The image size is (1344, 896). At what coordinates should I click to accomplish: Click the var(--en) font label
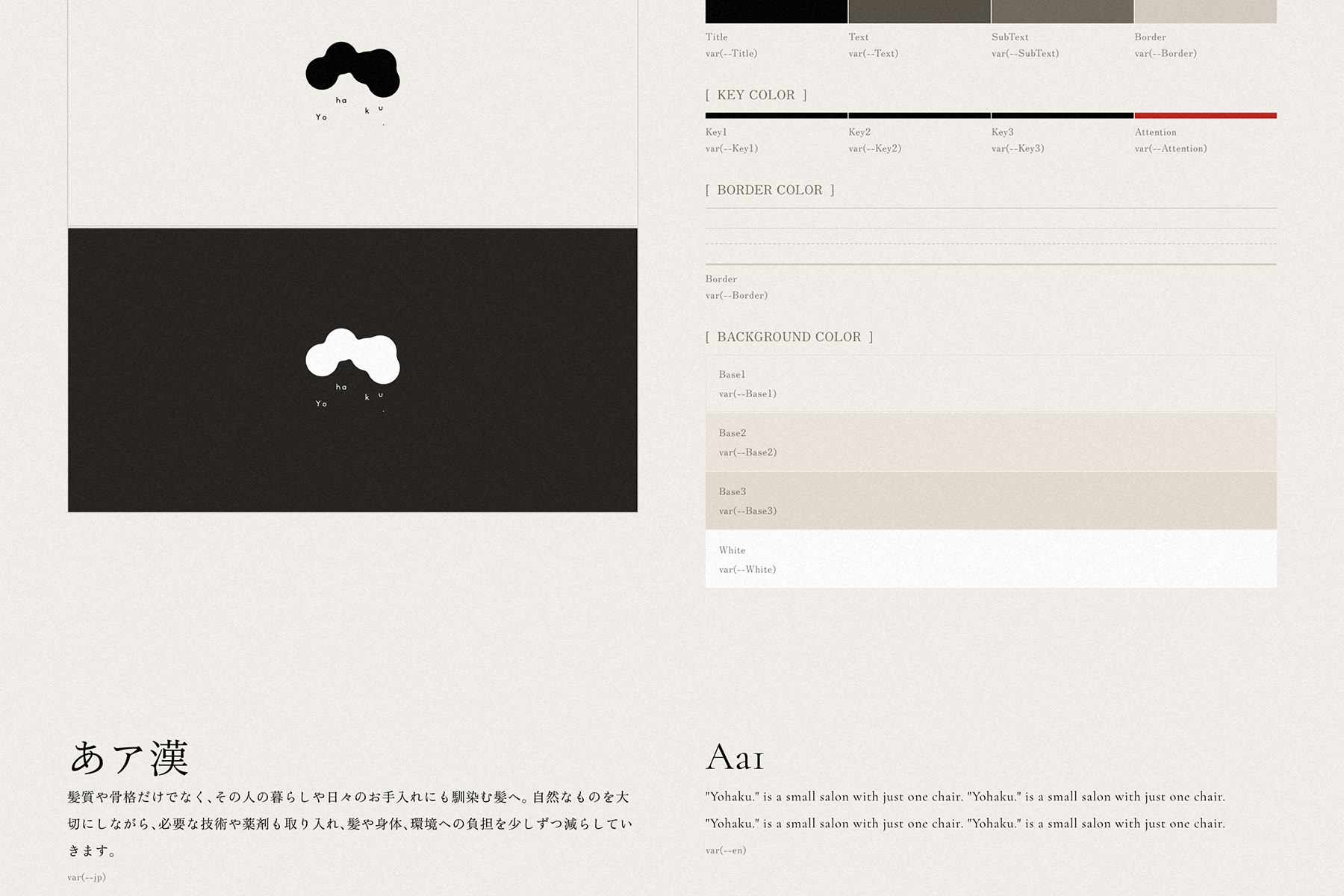click(x=726, y=850)
